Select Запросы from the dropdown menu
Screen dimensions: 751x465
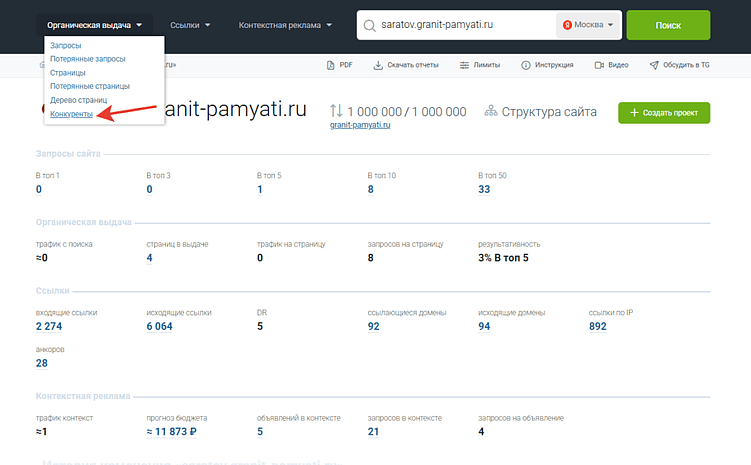click(x=66, y=45)
